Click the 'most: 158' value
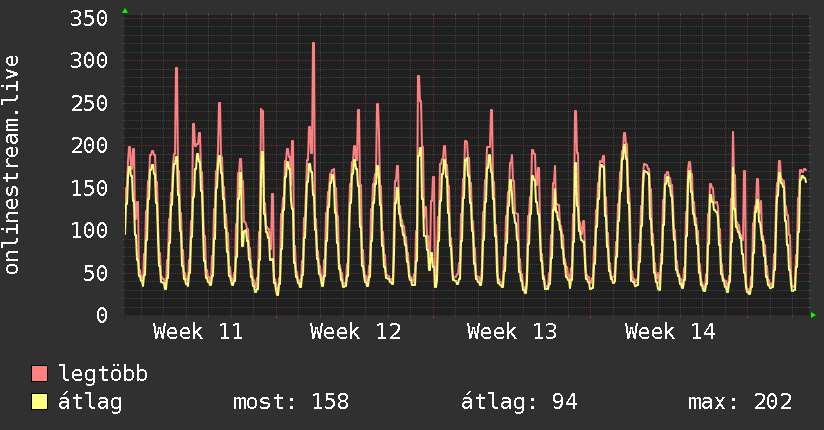 [x=291, y=402]
